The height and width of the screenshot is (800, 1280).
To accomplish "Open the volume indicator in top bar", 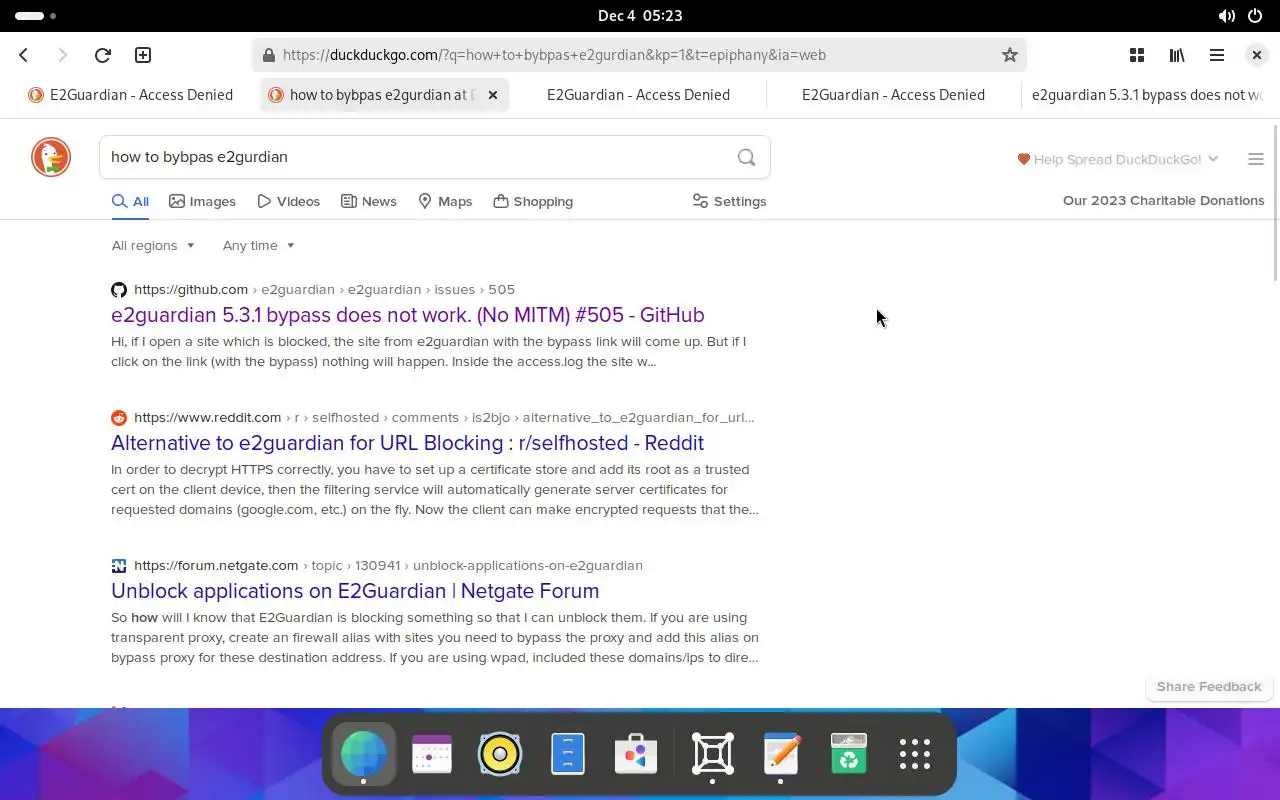I will tap(1226, 16).
